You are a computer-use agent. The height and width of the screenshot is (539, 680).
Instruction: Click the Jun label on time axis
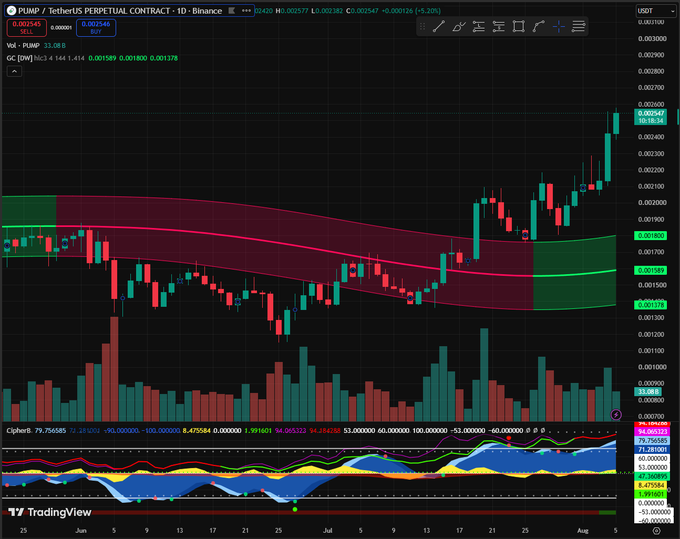(x=81, y=530)
